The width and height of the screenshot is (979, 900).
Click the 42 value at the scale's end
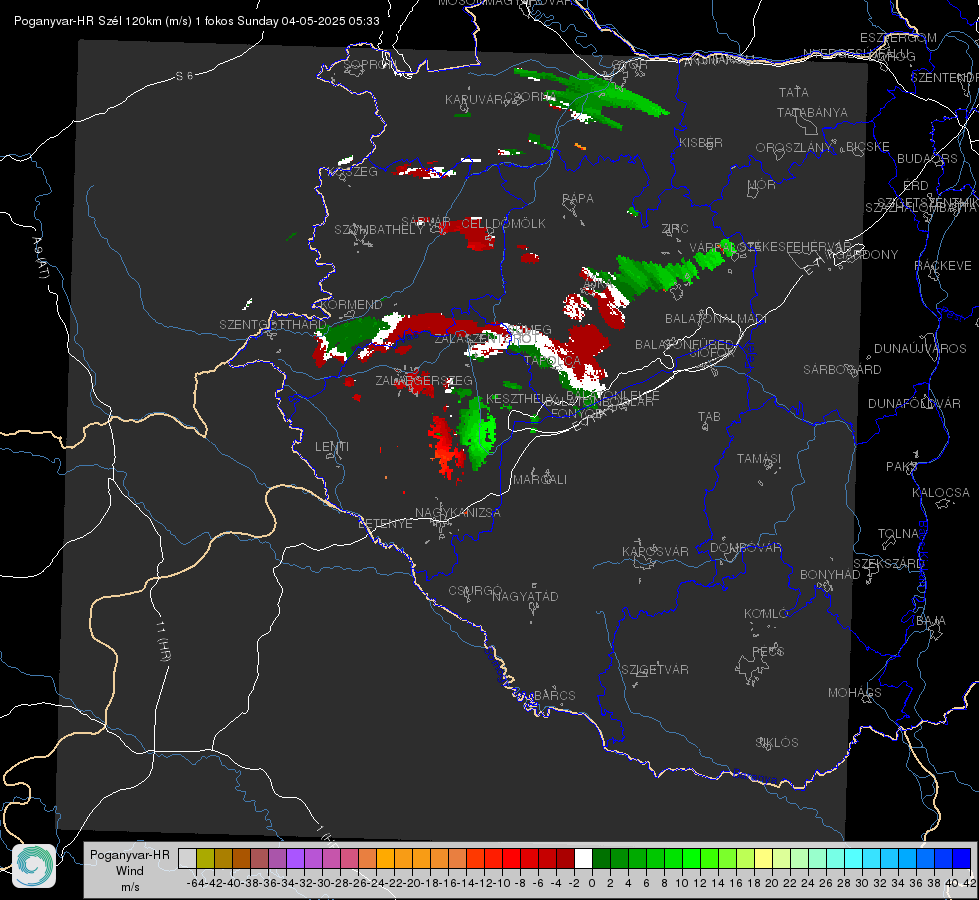coord(969,883)
